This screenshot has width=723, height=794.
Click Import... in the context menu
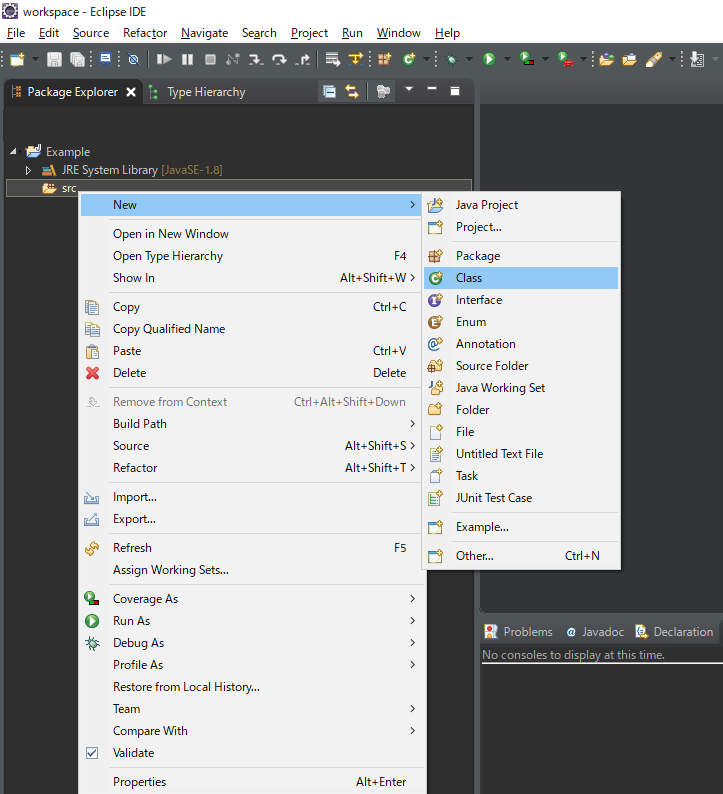[251, 497]
